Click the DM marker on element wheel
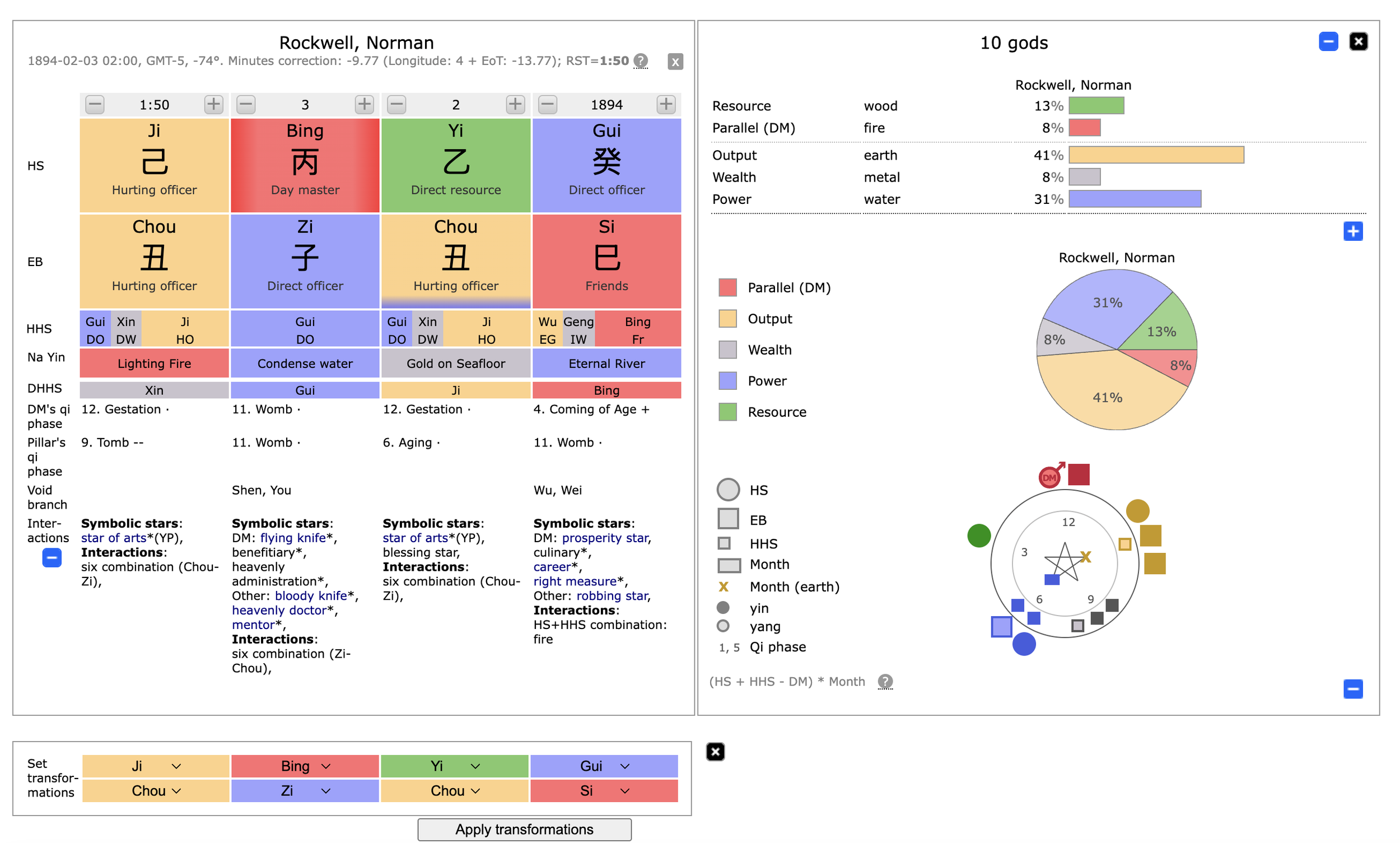Image resolution: width=1400 pixels, height=843 pixels. pyautogui.click(x=1049, y=477)
